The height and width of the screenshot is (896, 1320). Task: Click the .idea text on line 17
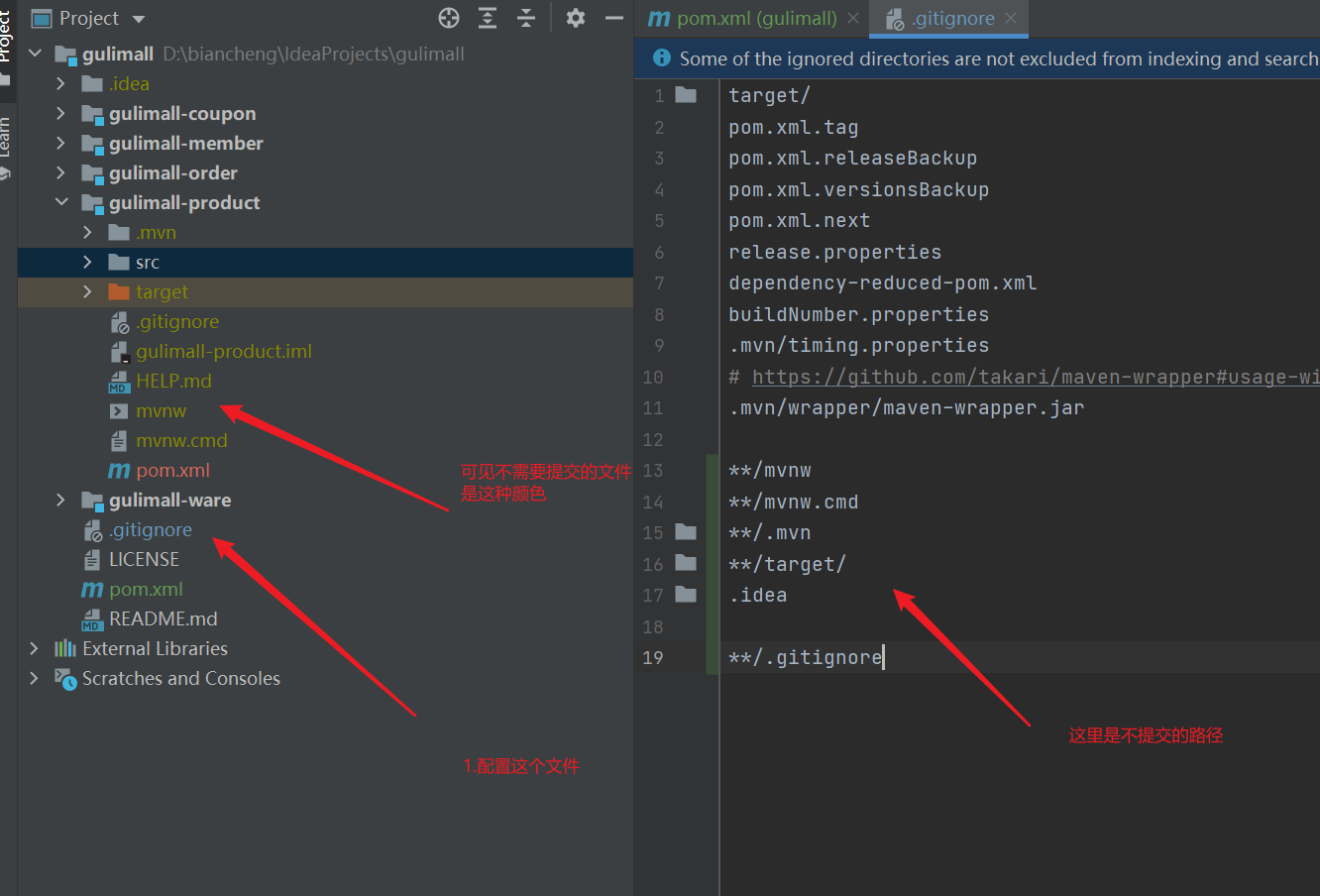point(757,595)
